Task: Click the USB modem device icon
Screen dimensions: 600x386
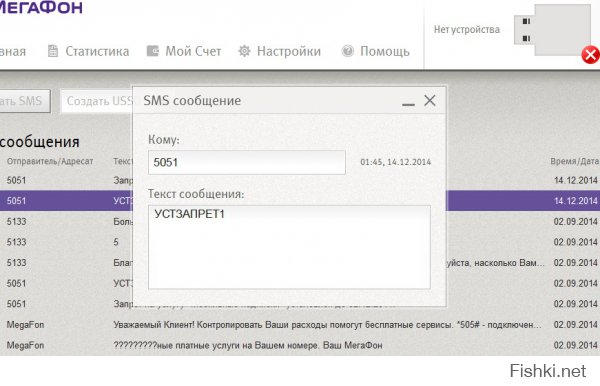Action: coord(552,30)
